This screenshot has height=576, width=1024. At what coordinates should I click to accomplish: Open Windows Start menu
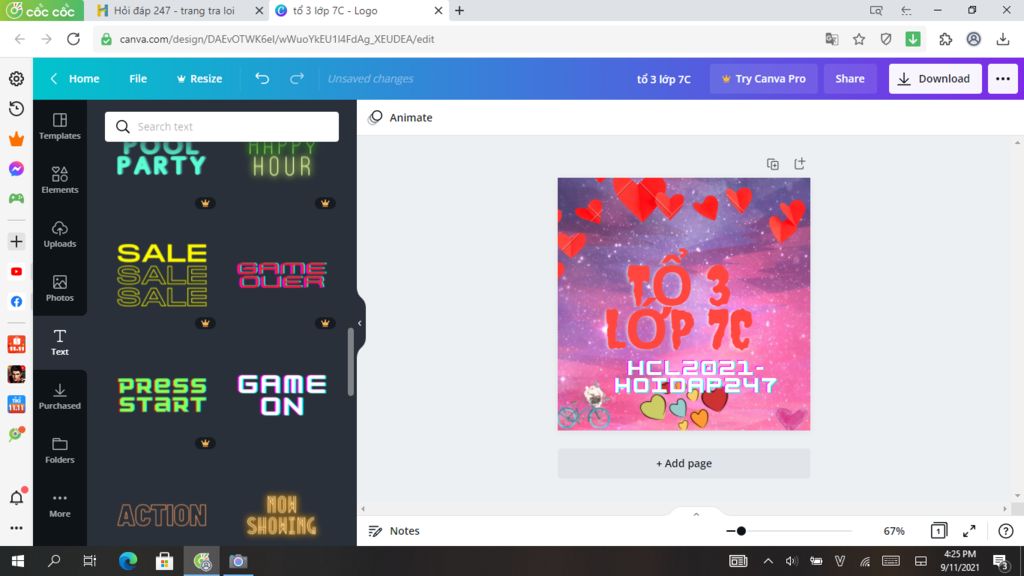(x=18, y=561)
